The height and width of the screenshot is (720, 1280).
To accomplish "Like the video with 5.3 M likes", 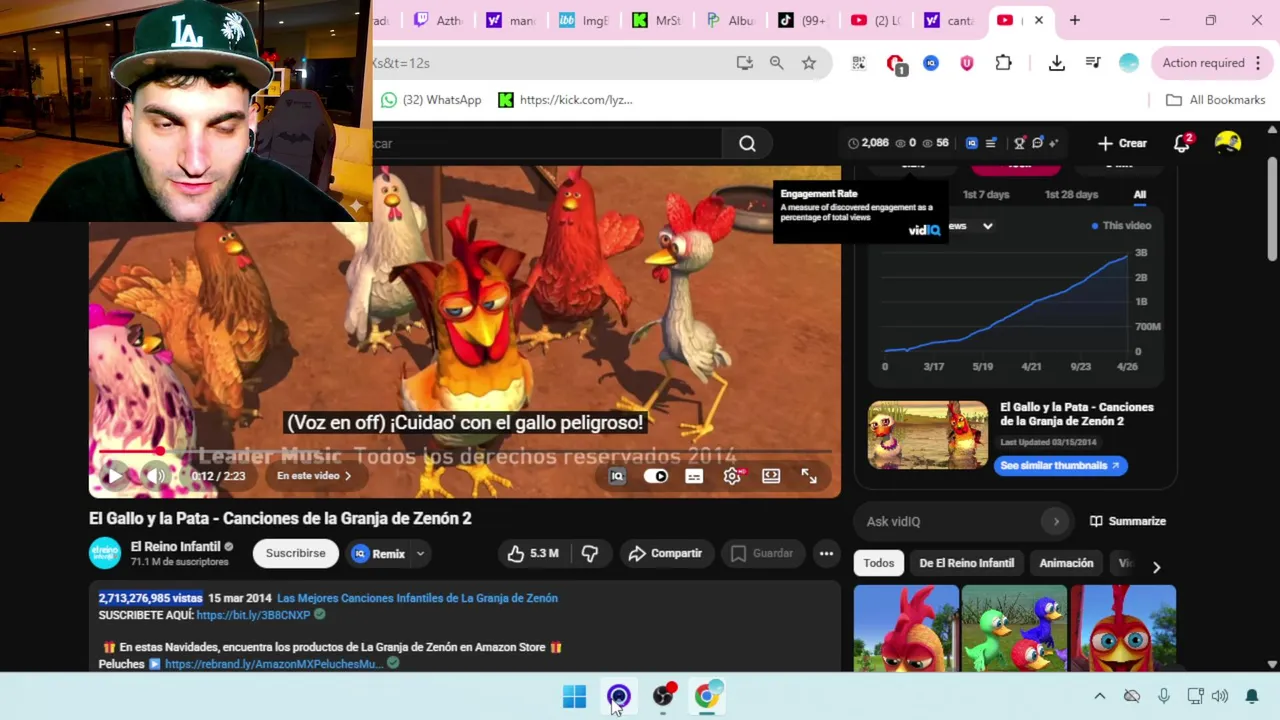I will pyautogui.click(x=532, y=553).
